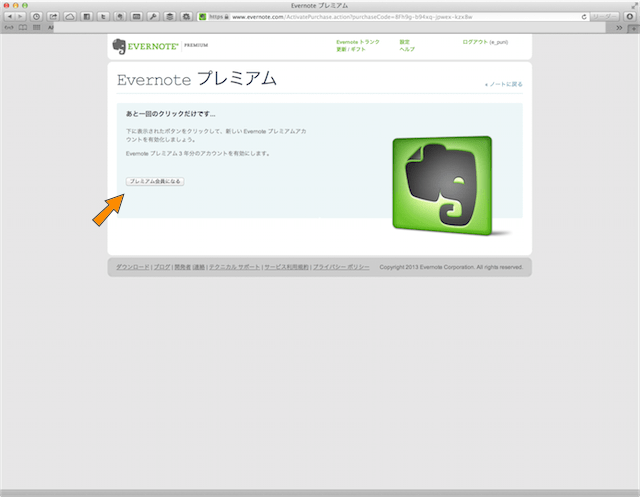Click the large green Evernote elephant image

(x=442, y=185)
